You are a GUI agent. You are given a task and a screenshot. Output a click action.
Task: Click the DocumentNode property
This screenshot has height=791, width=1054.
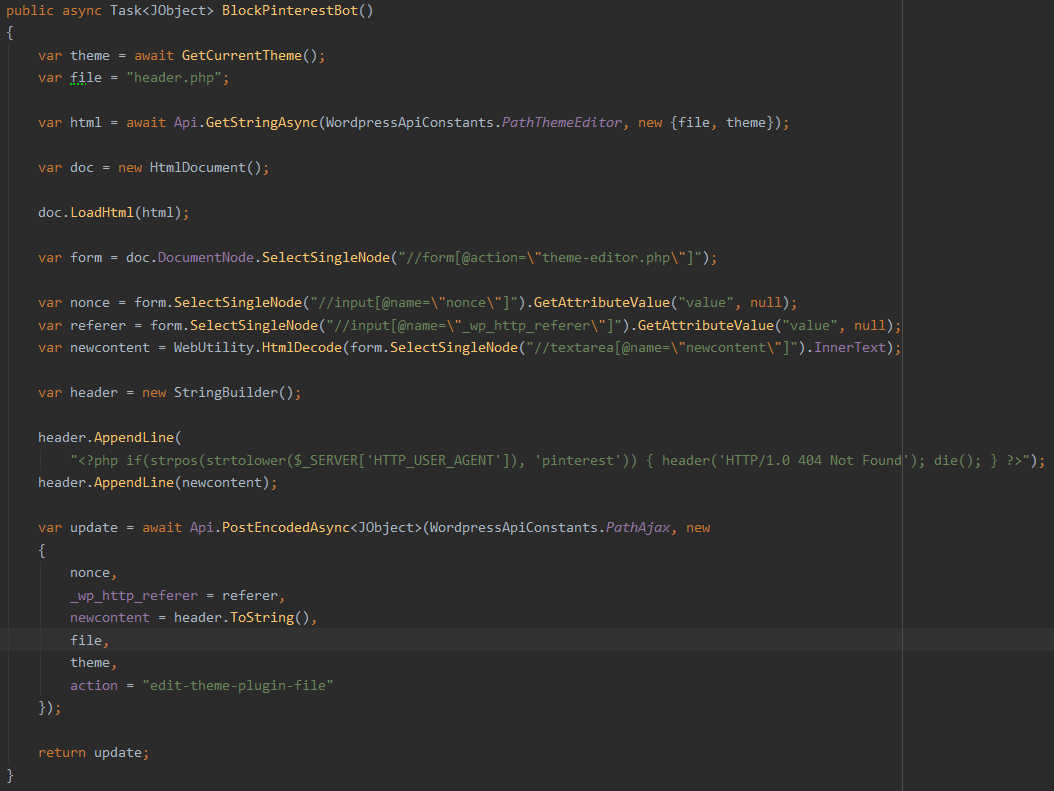coord(206,258)
